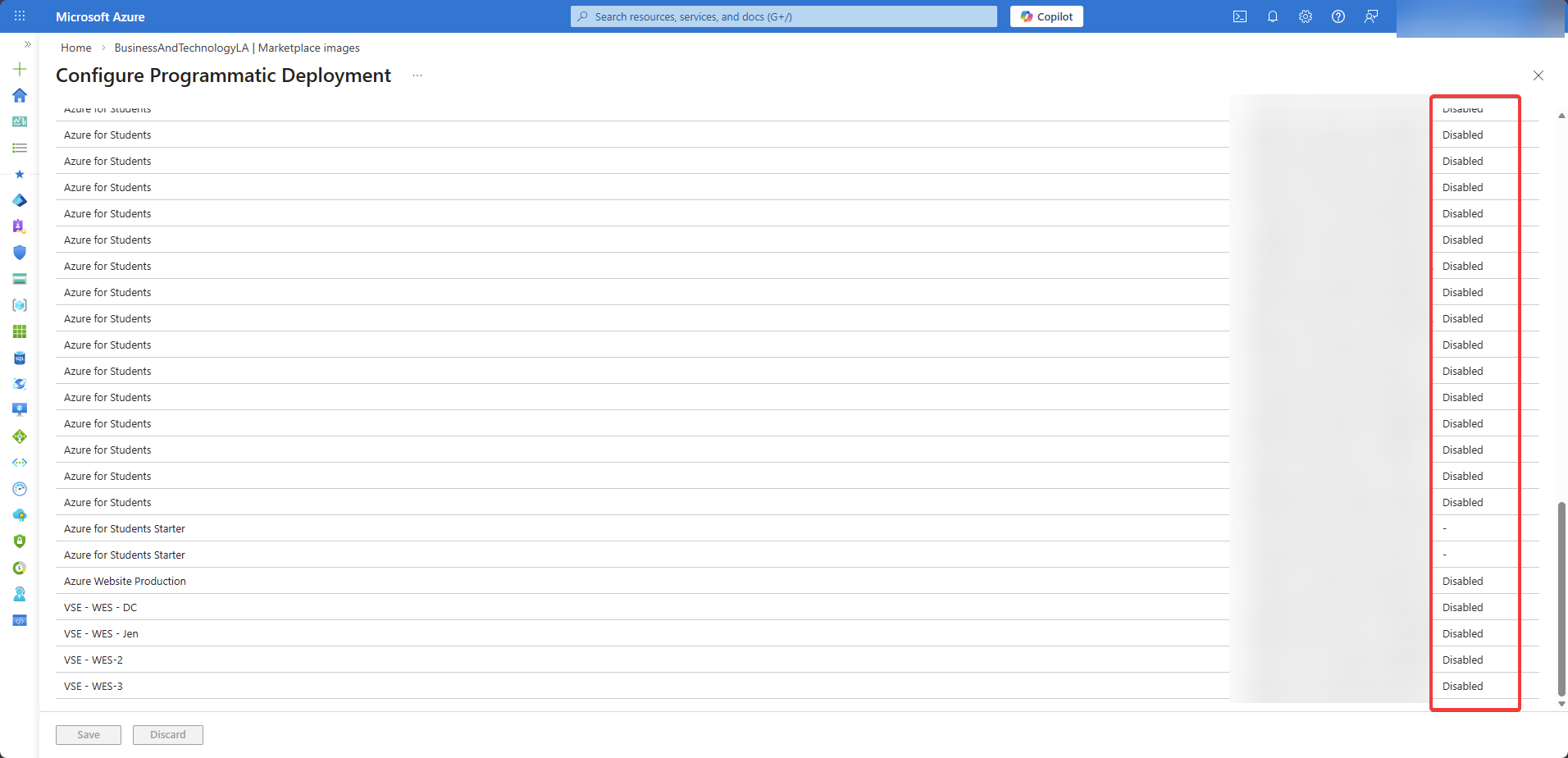Select the VSE - WES-2 subscription name
The height and width of the screenshot is (758, 1568).
93,660
